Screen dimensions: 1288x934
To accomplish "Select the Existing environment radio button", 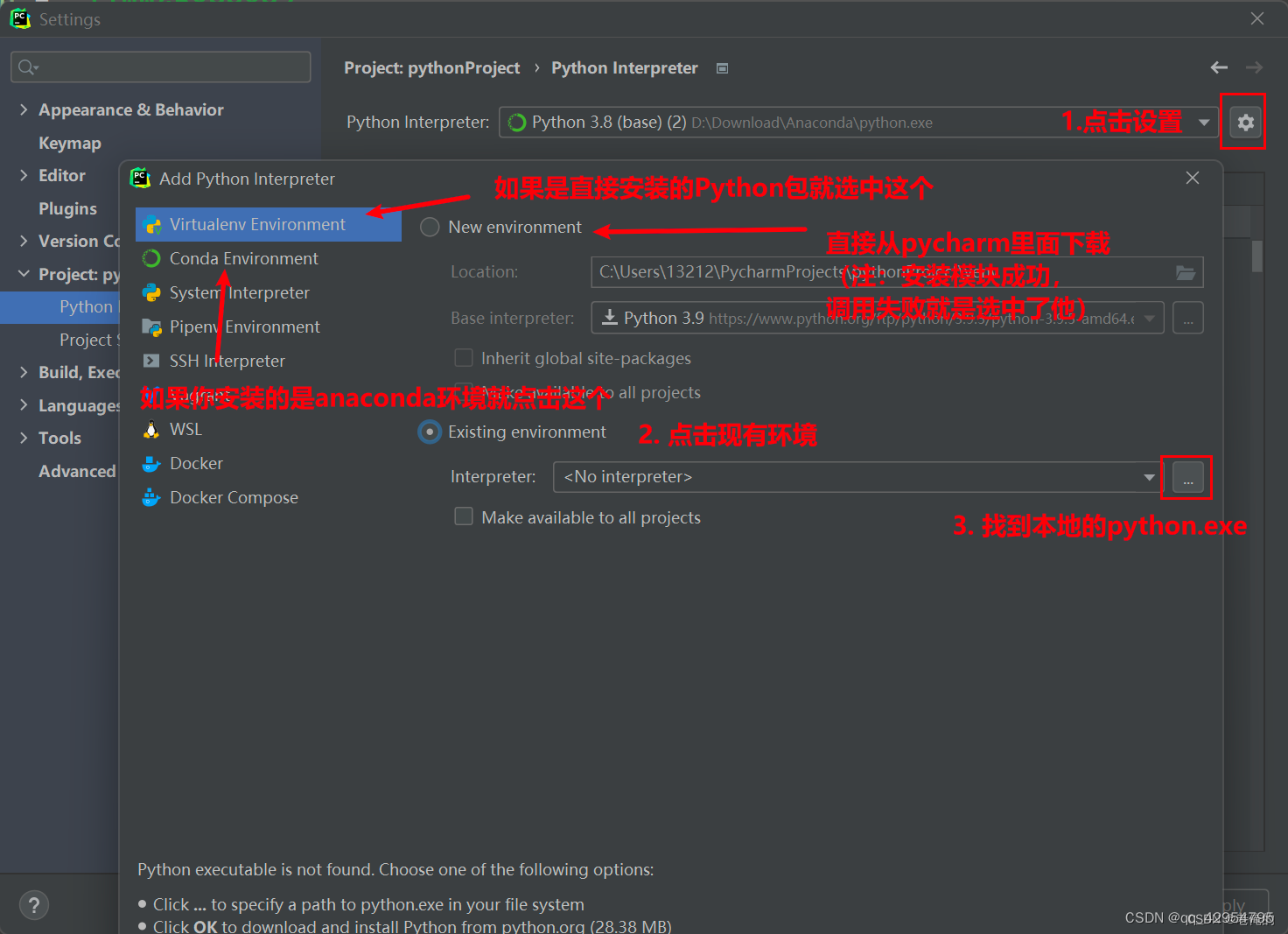I will [430, 432].
